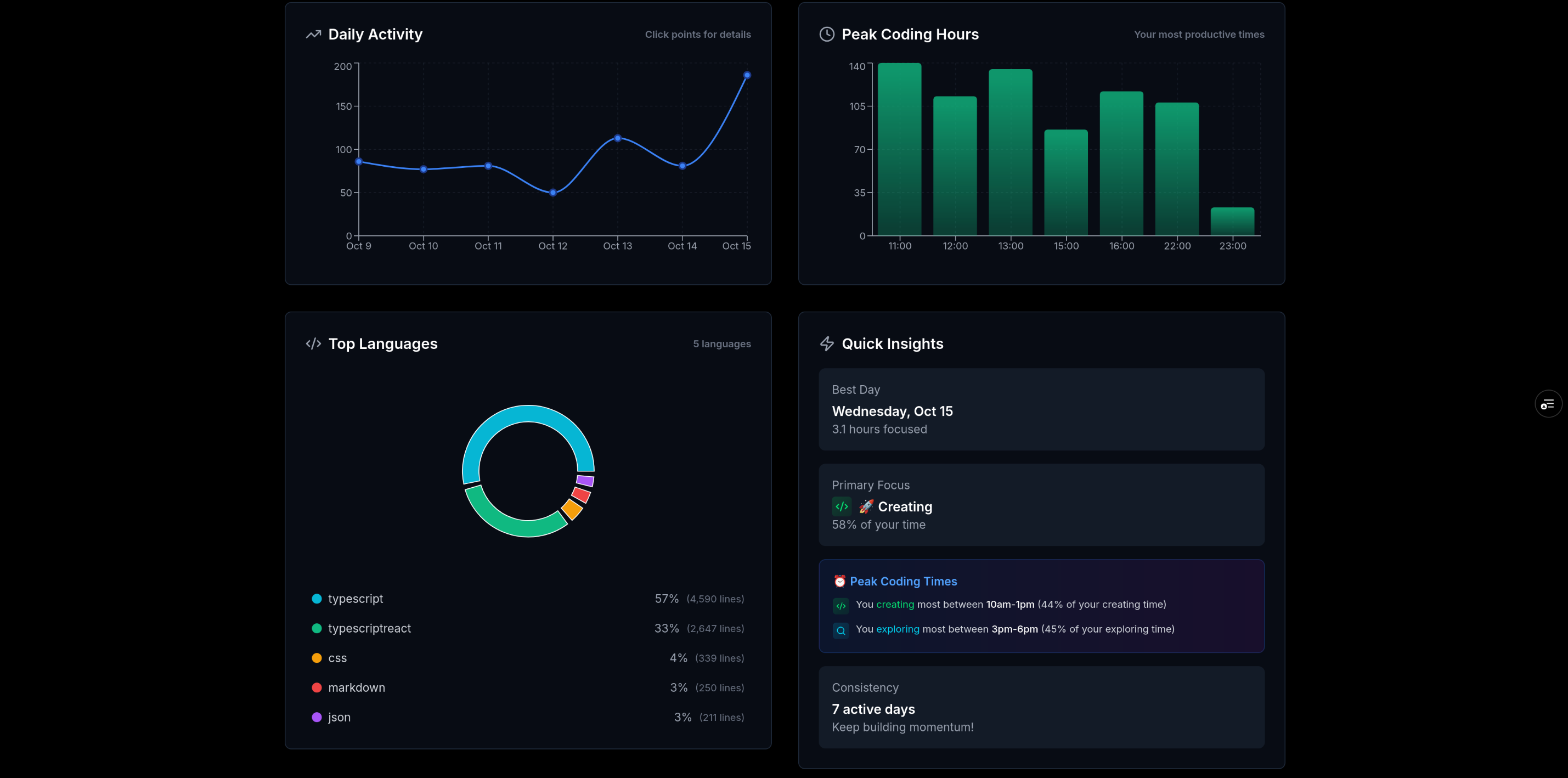Open the Best Day insight card
Viewport: 1568px width, 778px height.
click(x=1041, y=409)
